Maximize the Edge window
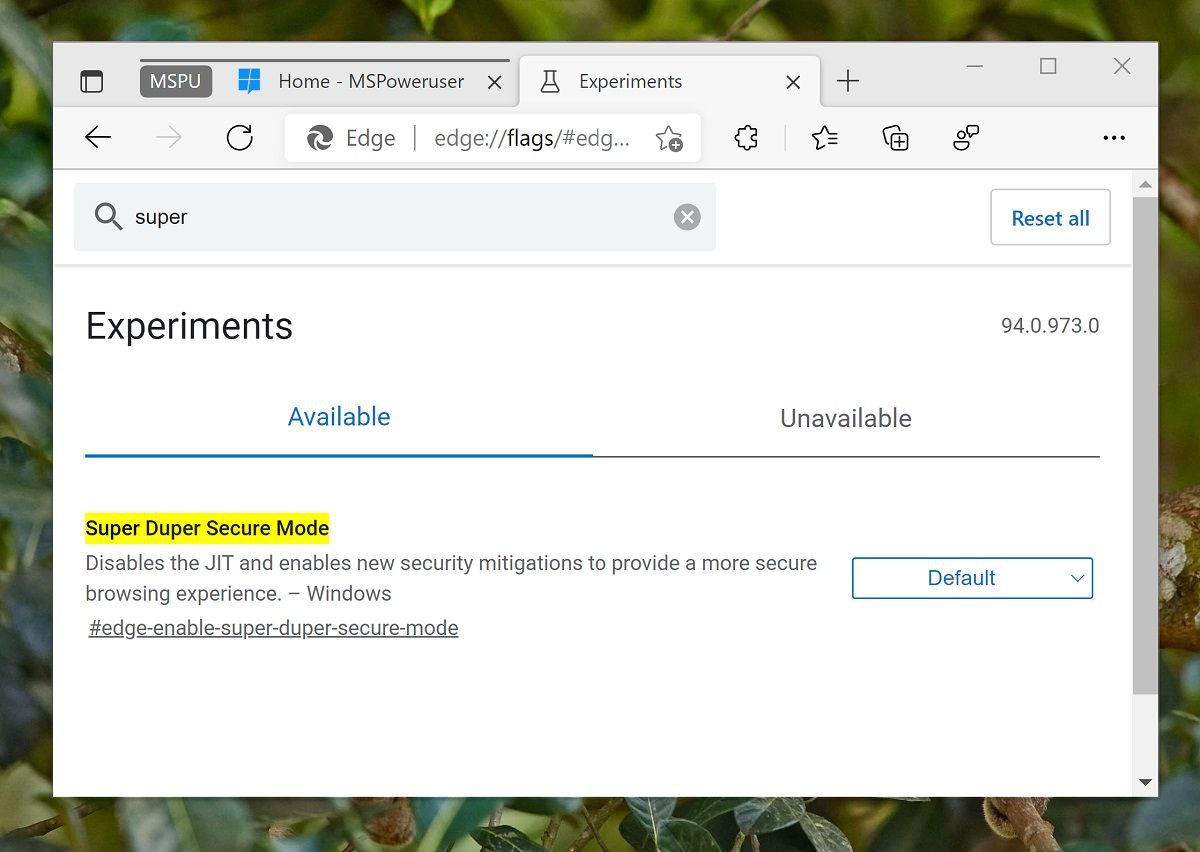The width and height of the screenshot is (1200, 852). pyautogui.click(x=1048, y=66)
